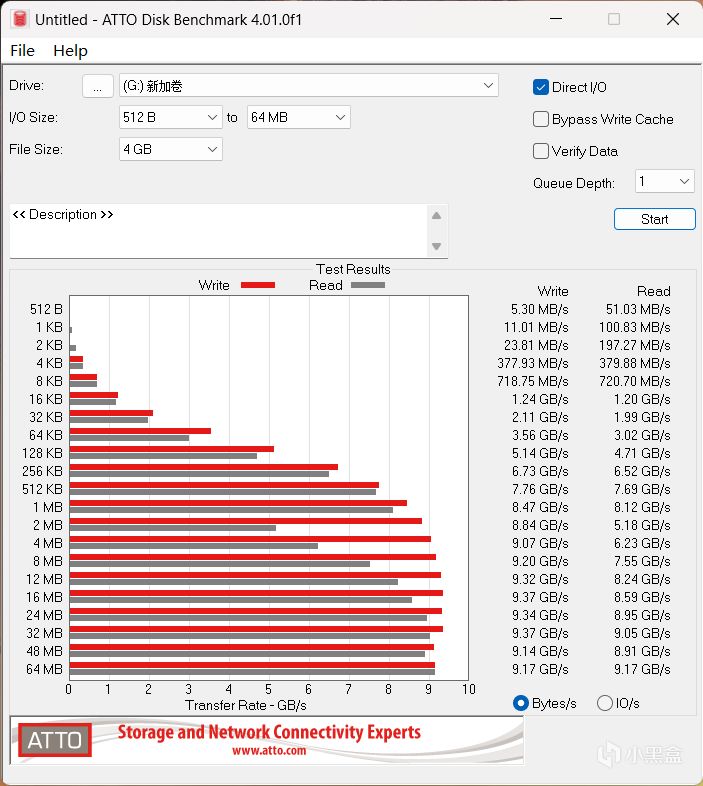Uncheck the Direct I/O checkbox
Image resolution: width=703 pixels, height=786 pixels.
tap(541, 87)
